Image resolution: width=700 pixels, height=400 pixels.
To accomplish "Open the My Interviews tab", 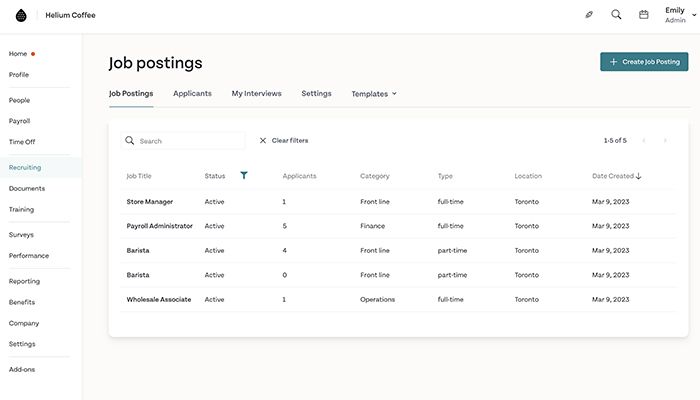I will (256, 93).
